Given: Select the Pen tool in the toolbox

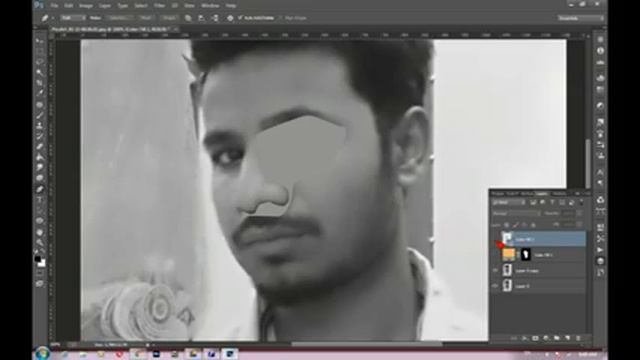Looking at the screenshot, I should [x=40, y=189].
